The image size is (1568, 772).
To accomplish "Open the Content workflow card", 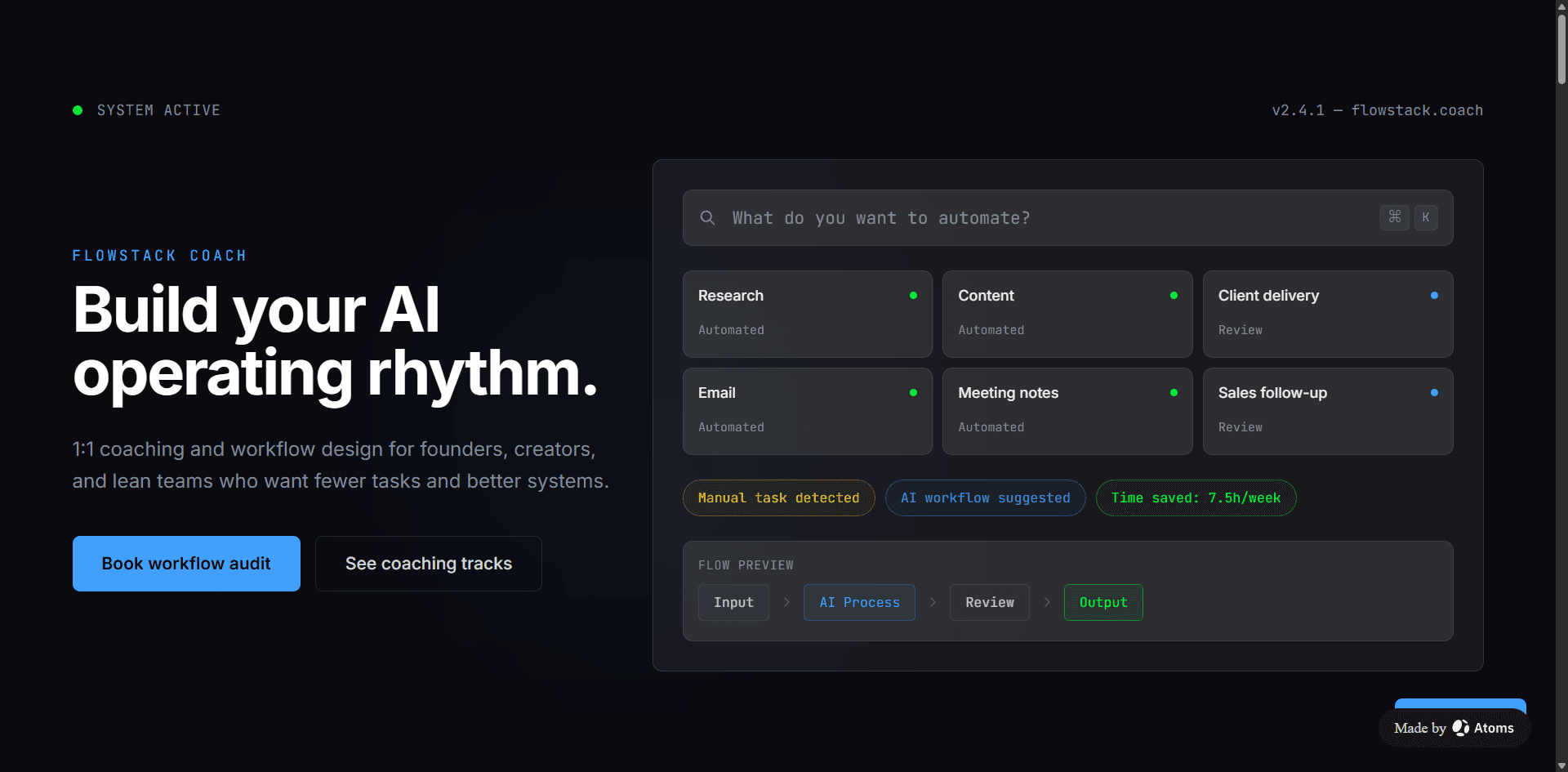I will (x=1067, y=314).
